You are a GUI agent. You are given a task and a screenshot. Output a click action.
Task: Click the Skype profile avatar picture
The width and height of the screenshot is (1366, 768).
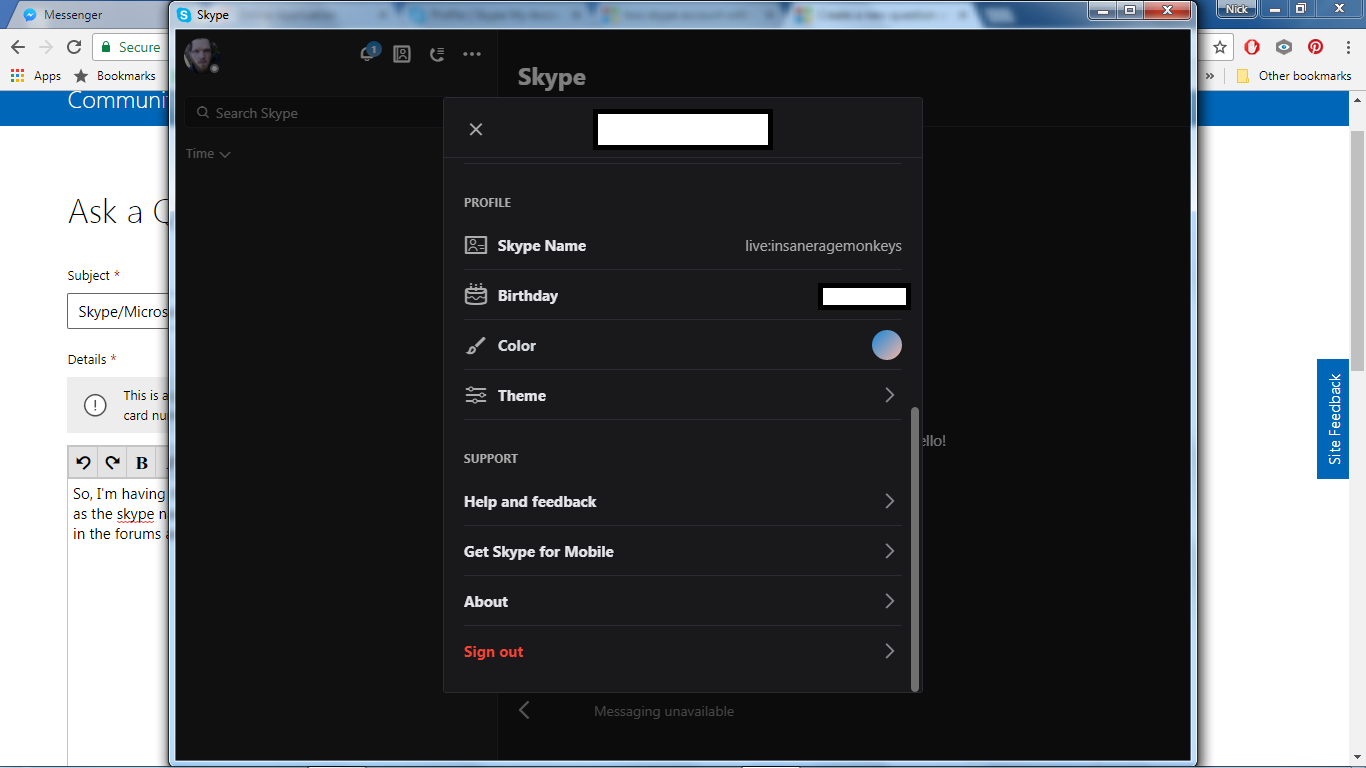pos(202,55)
